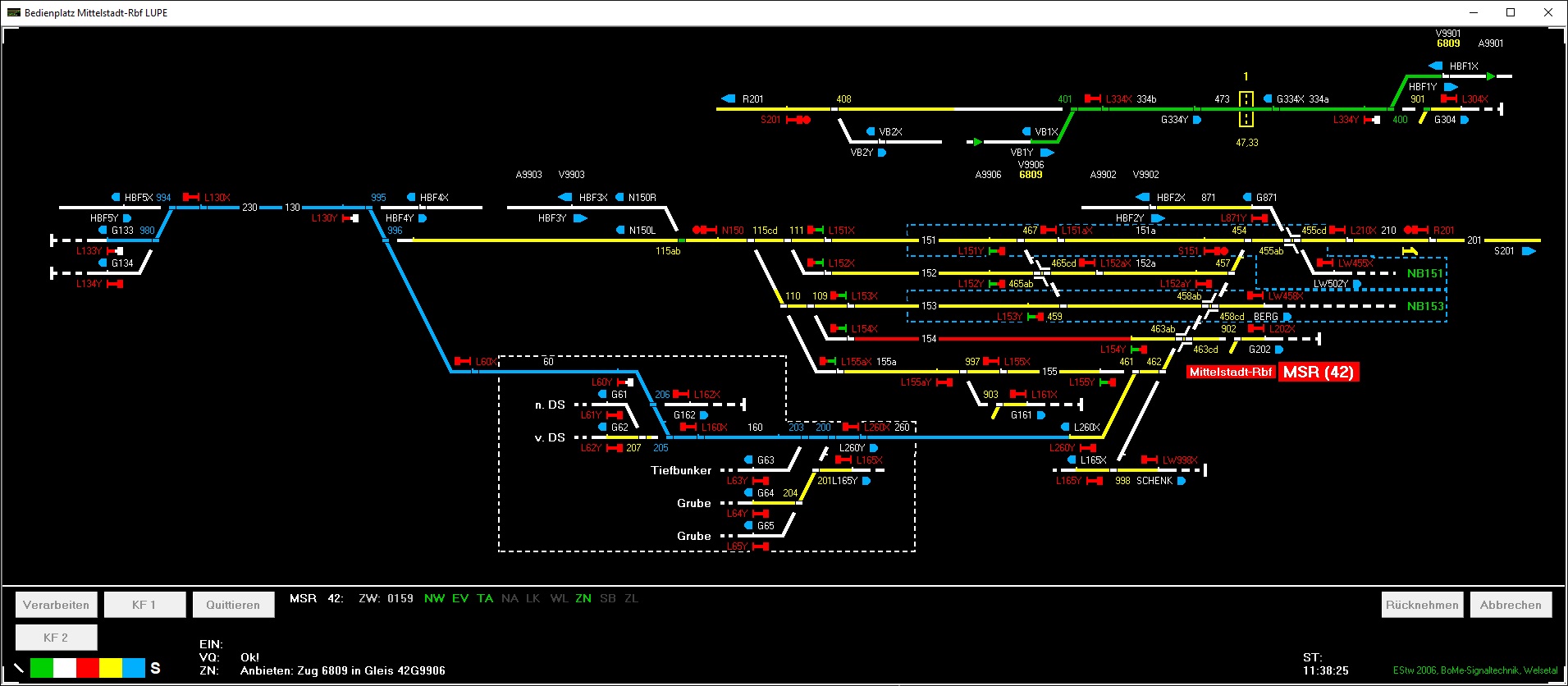
Task: Click the red LW998X signal symbol
Action: (1150, 460)
